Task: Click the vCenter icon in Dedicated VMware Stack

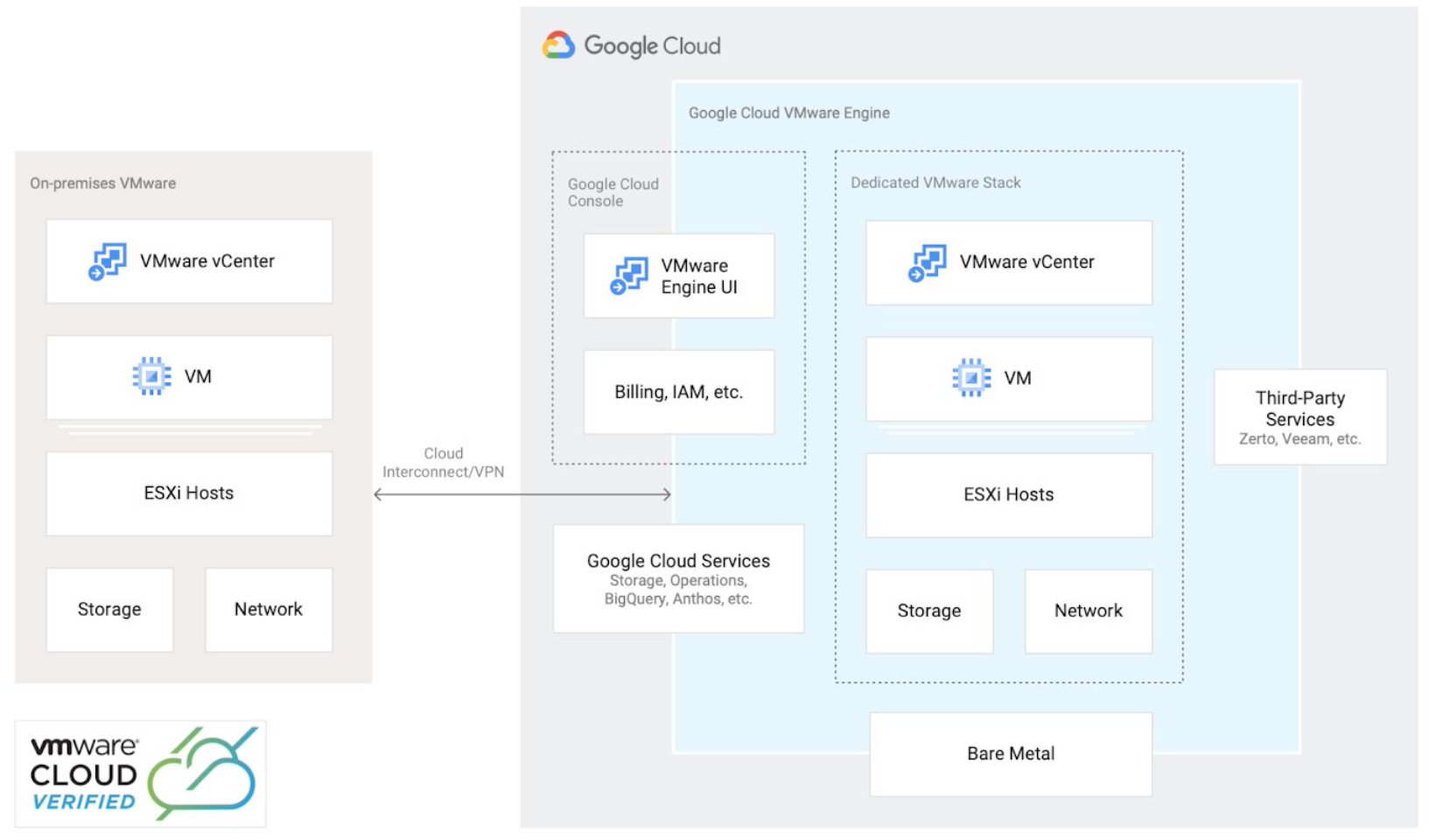Action: (928, 262)
